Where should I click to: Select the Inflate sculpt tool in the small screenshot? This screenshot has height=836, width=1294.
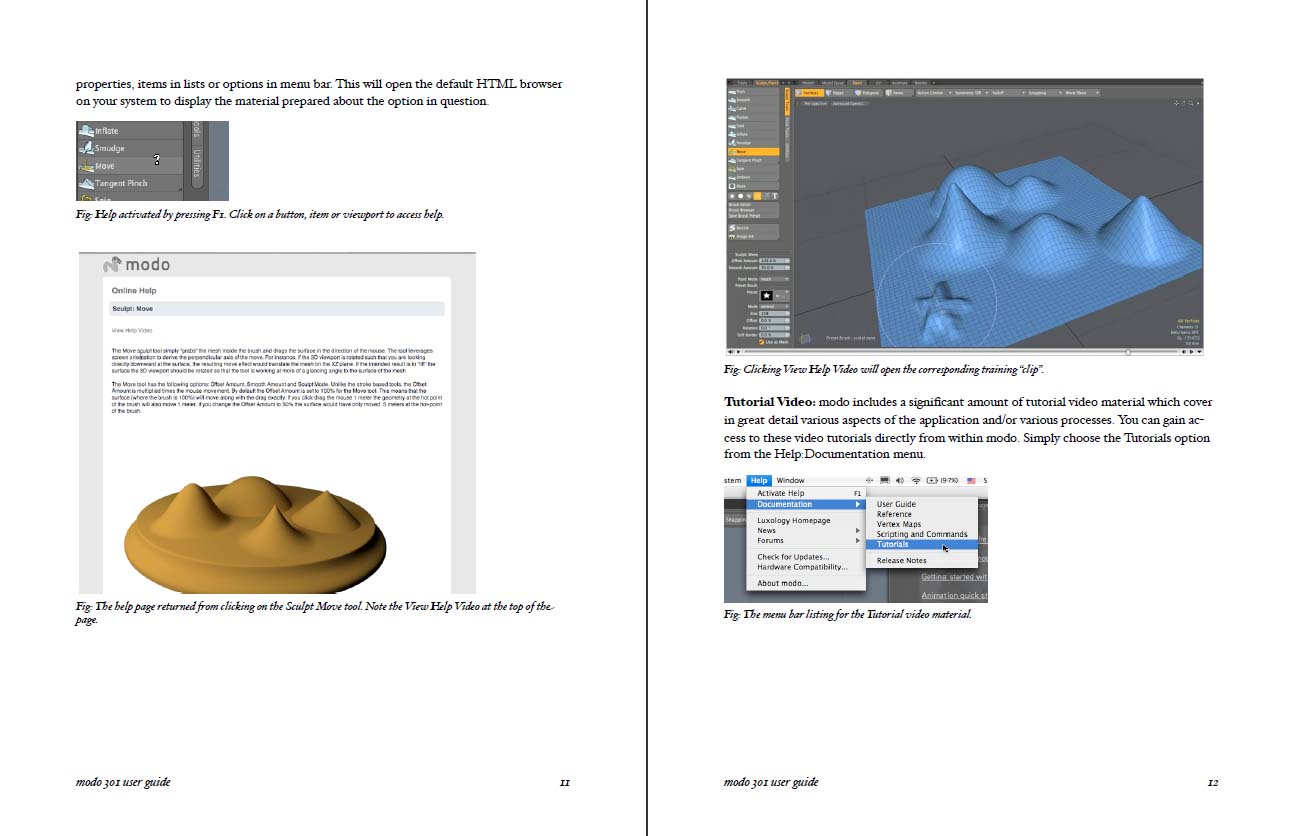[128, 131]
